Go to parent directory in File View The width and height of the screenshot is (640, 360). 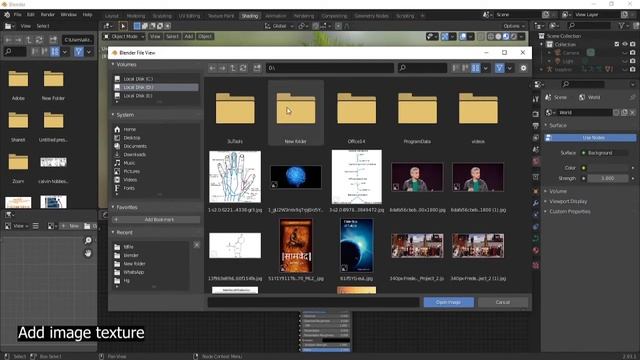tap(233, 68)
